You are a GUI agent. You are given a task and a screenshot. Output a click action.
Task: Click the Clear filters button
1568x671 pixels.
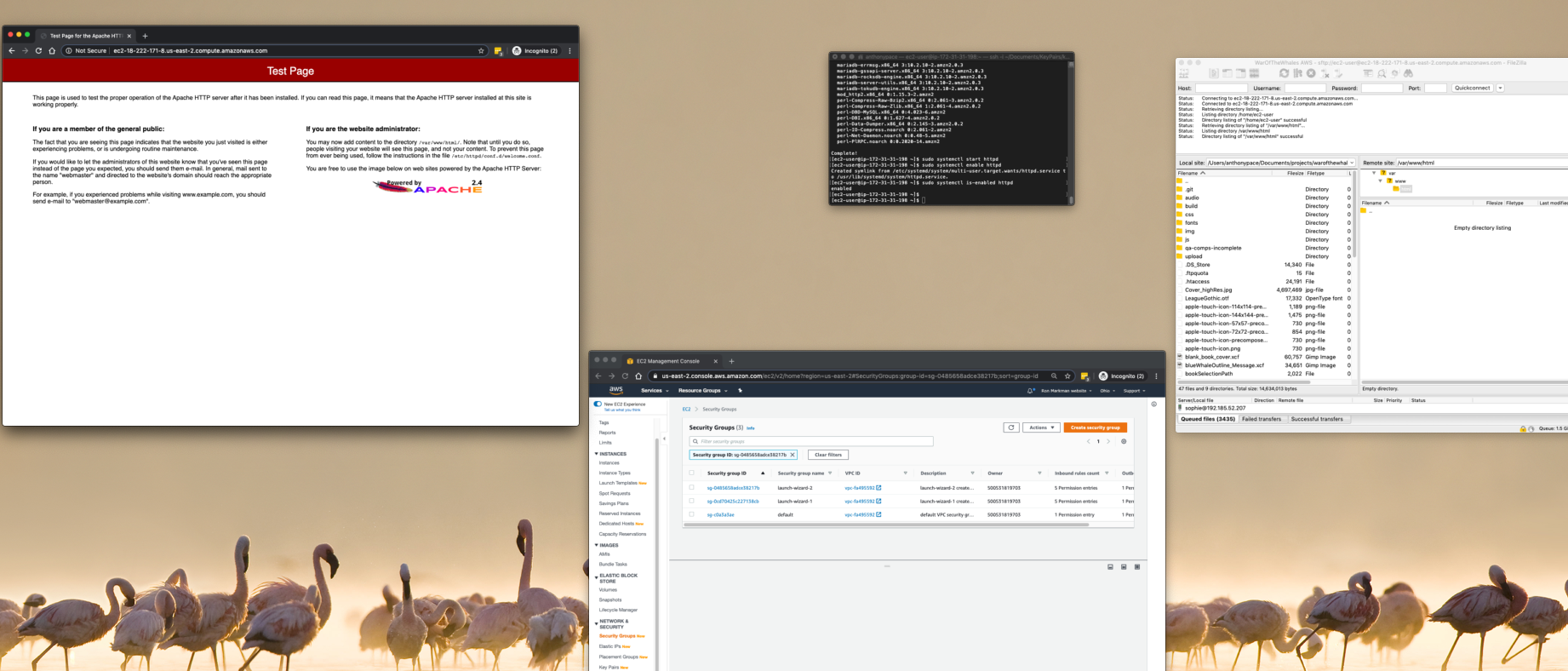click(827, 455)
